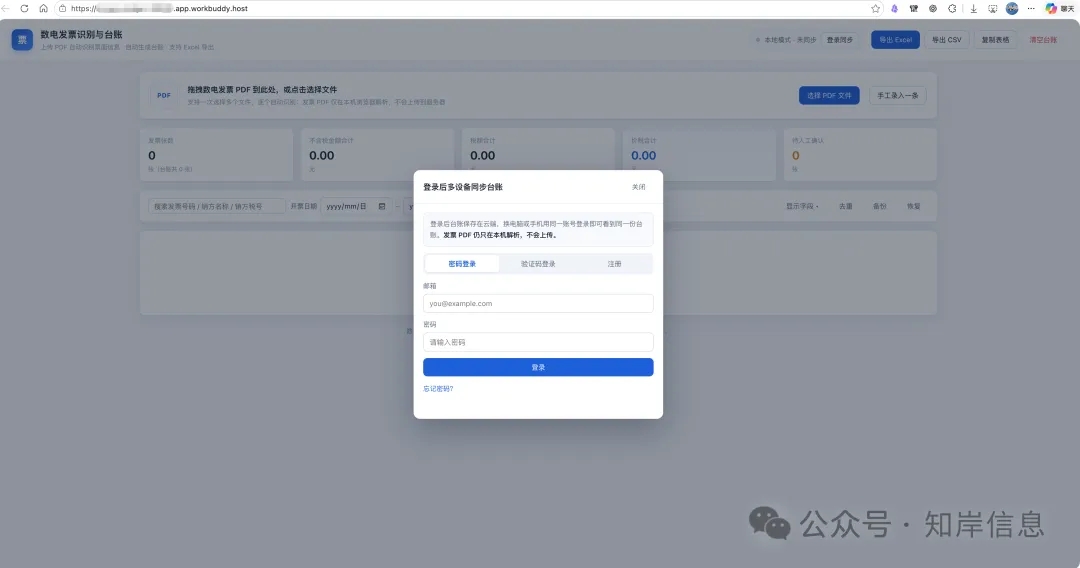Click the blue 票 app logo

[x=22, y=40]
